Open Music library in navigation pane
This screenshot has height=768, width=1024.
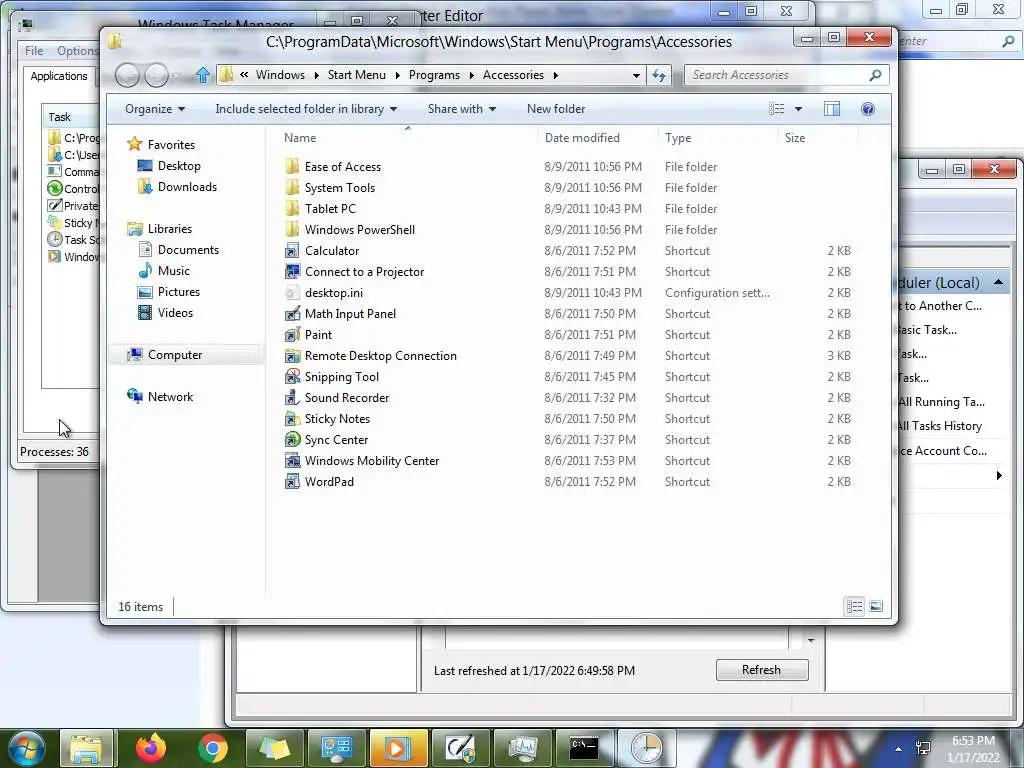point(174,270)
